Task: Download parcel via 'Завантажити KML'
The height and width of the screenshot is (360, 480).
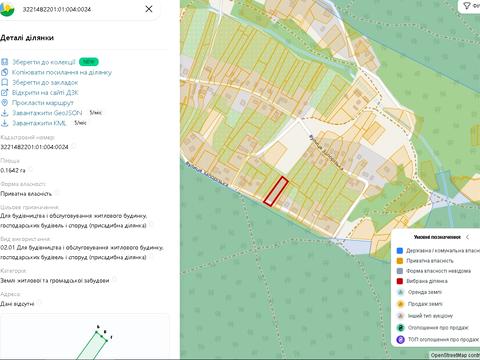Action: pyautogui.click(x=39, y=123)
